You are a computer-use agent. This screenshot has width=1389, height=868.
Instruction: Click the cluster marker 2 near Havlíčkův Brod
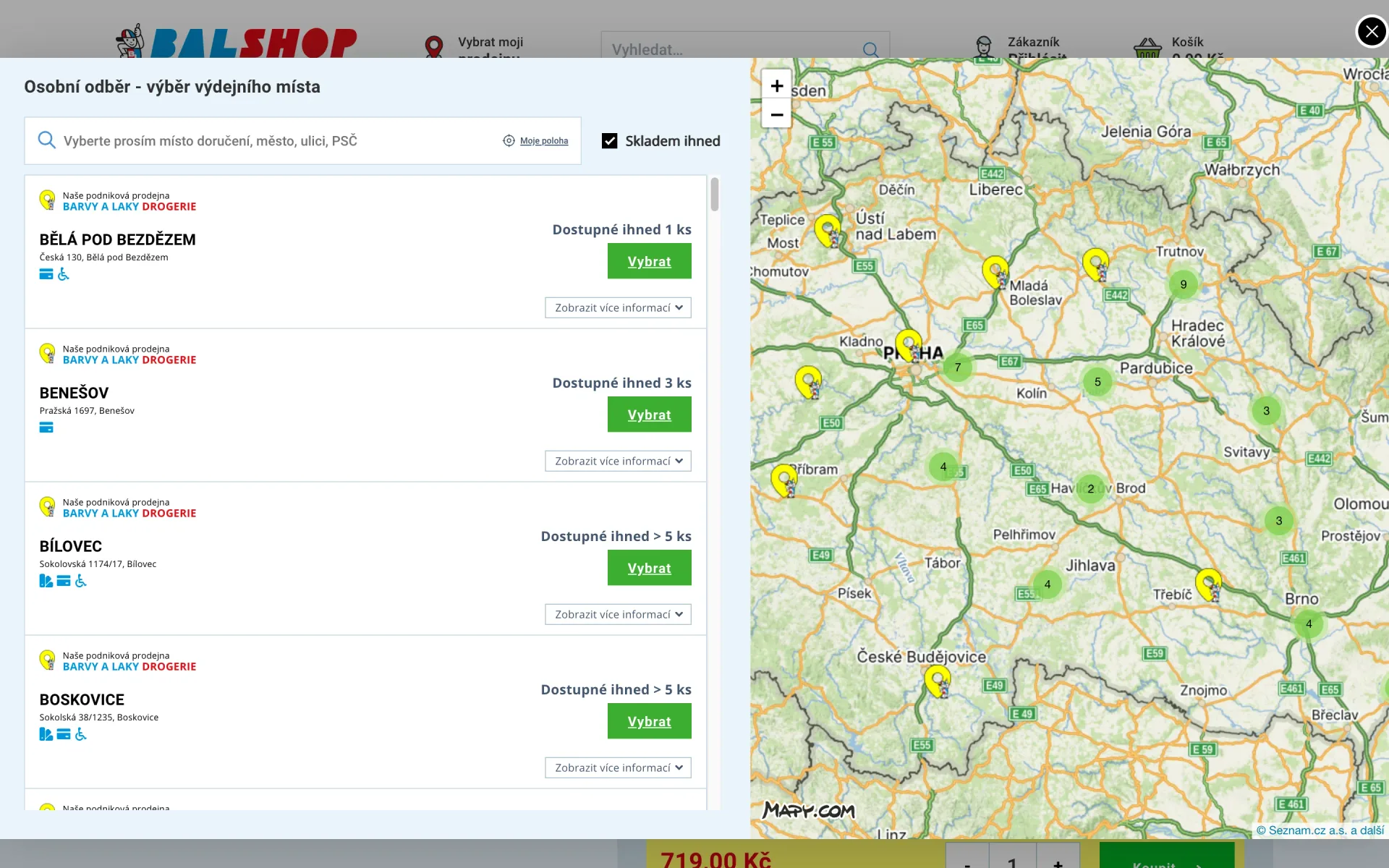click(x=1091, y=489)
